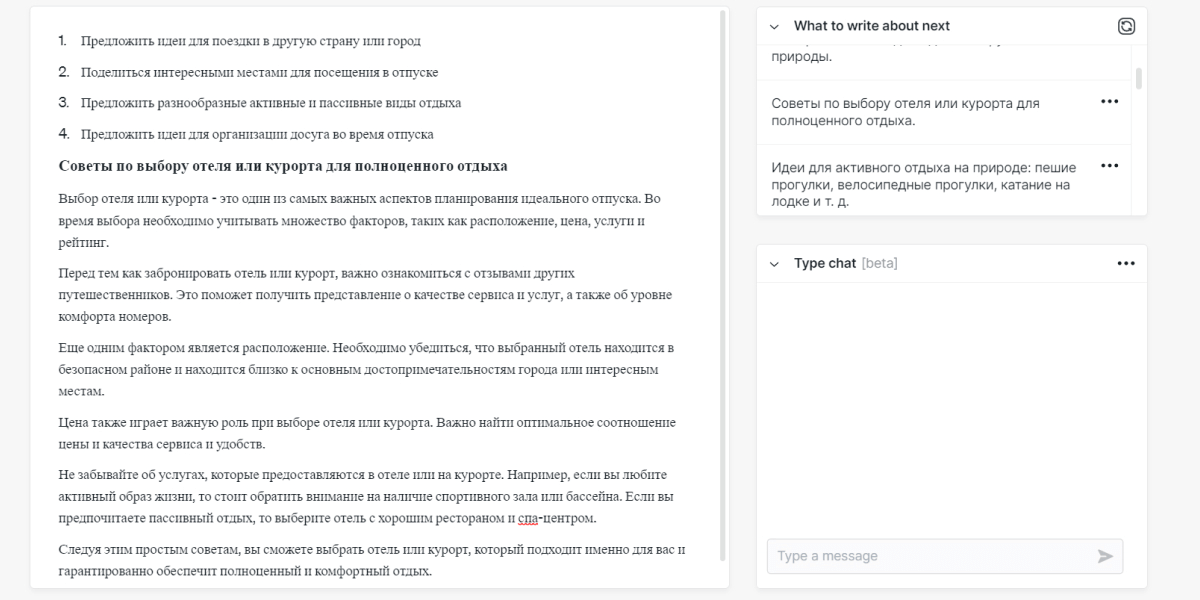Place the cursor in the paragraph starting Выбор отеля или курорта
Viewport: 1200px width, 600px height.
tap(360, 220)
